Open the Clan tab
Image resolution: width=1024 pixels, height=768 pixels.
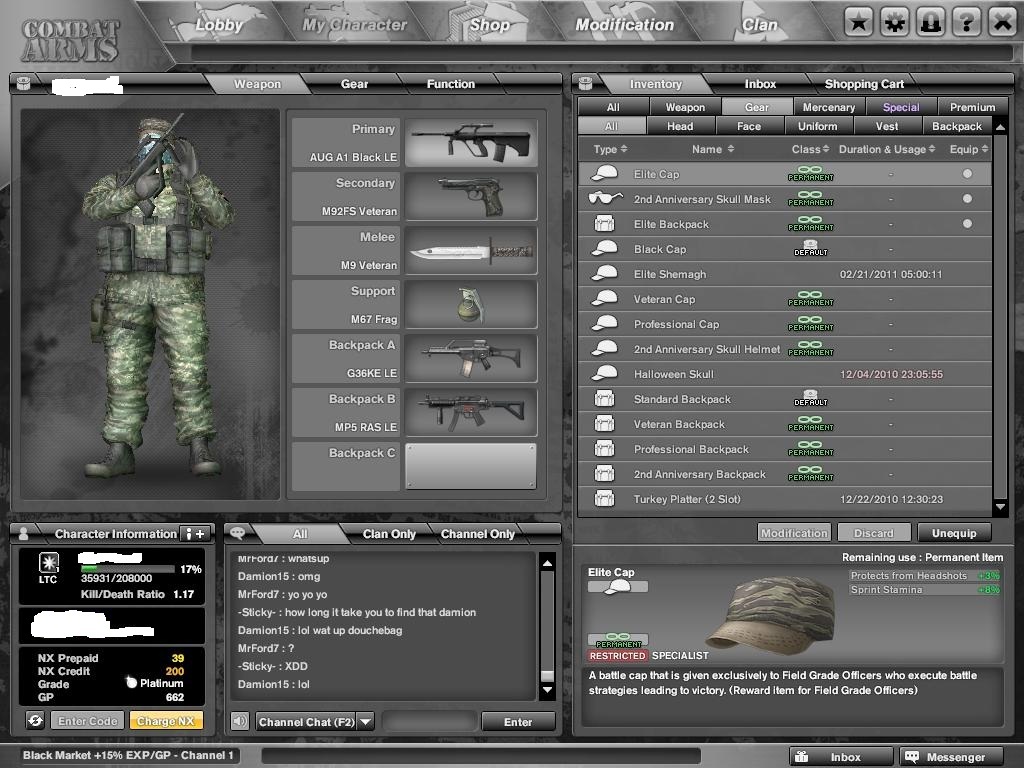click(x=760, y=25)
